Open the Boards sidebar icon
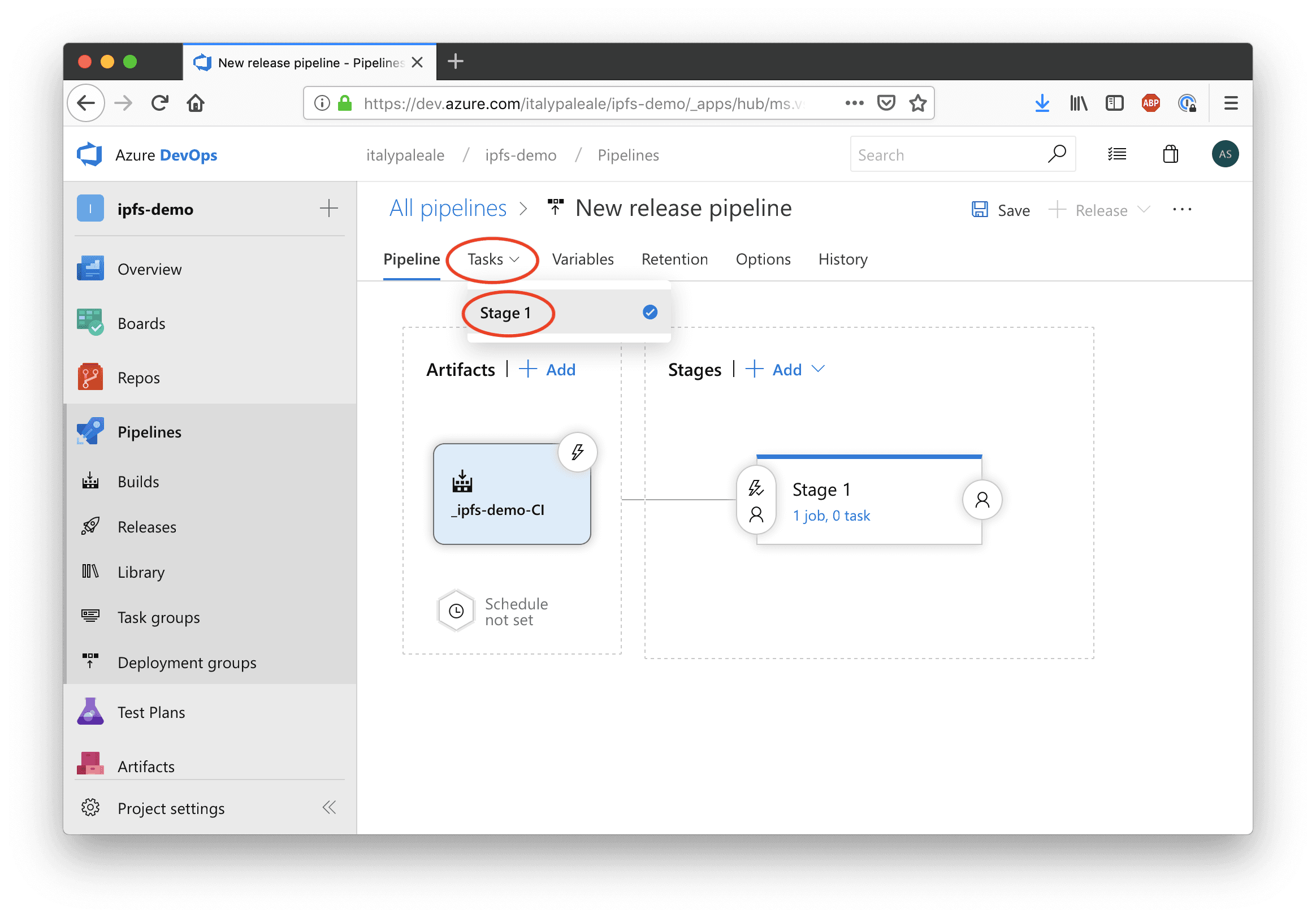1316x918 pixels. tap(90, 323)
